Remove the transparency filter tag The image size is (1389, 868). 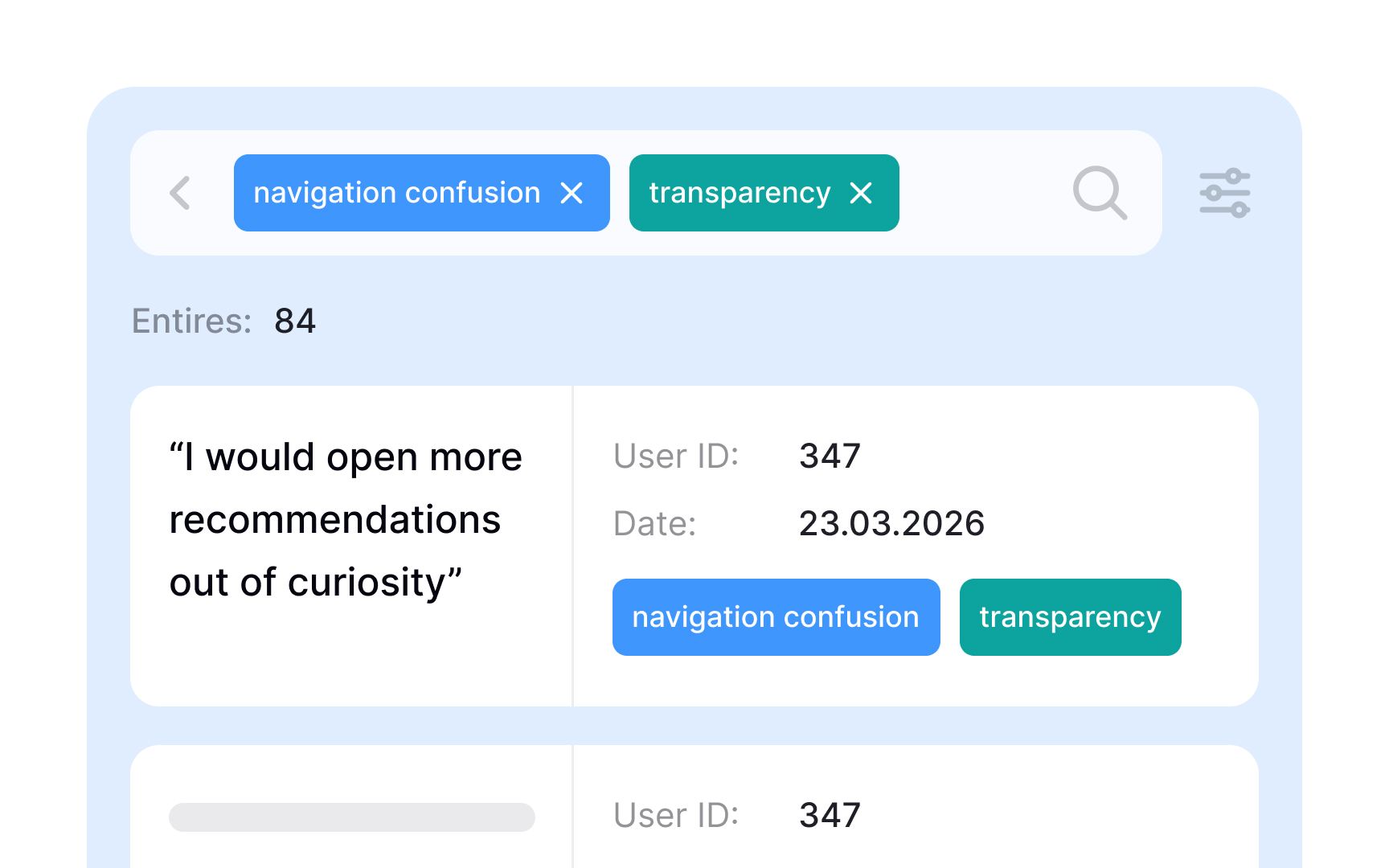861,193
